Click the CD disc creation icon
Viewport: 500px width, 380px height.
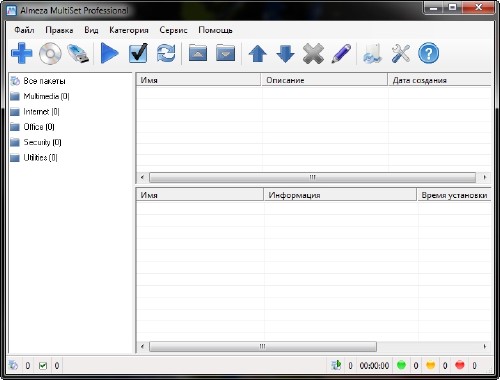50,53
